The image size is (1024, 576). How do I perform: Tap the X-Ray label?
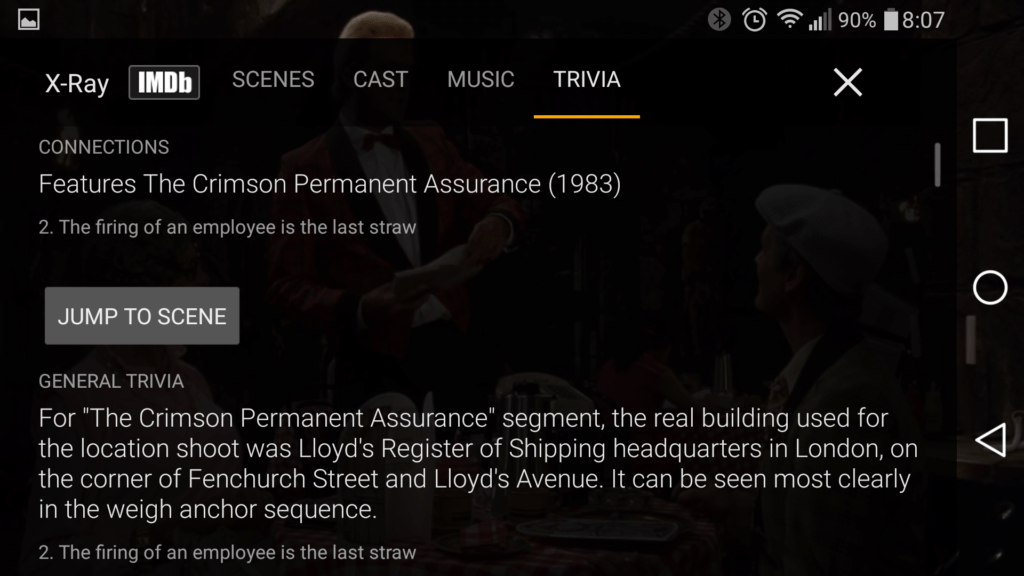(76, 84)
